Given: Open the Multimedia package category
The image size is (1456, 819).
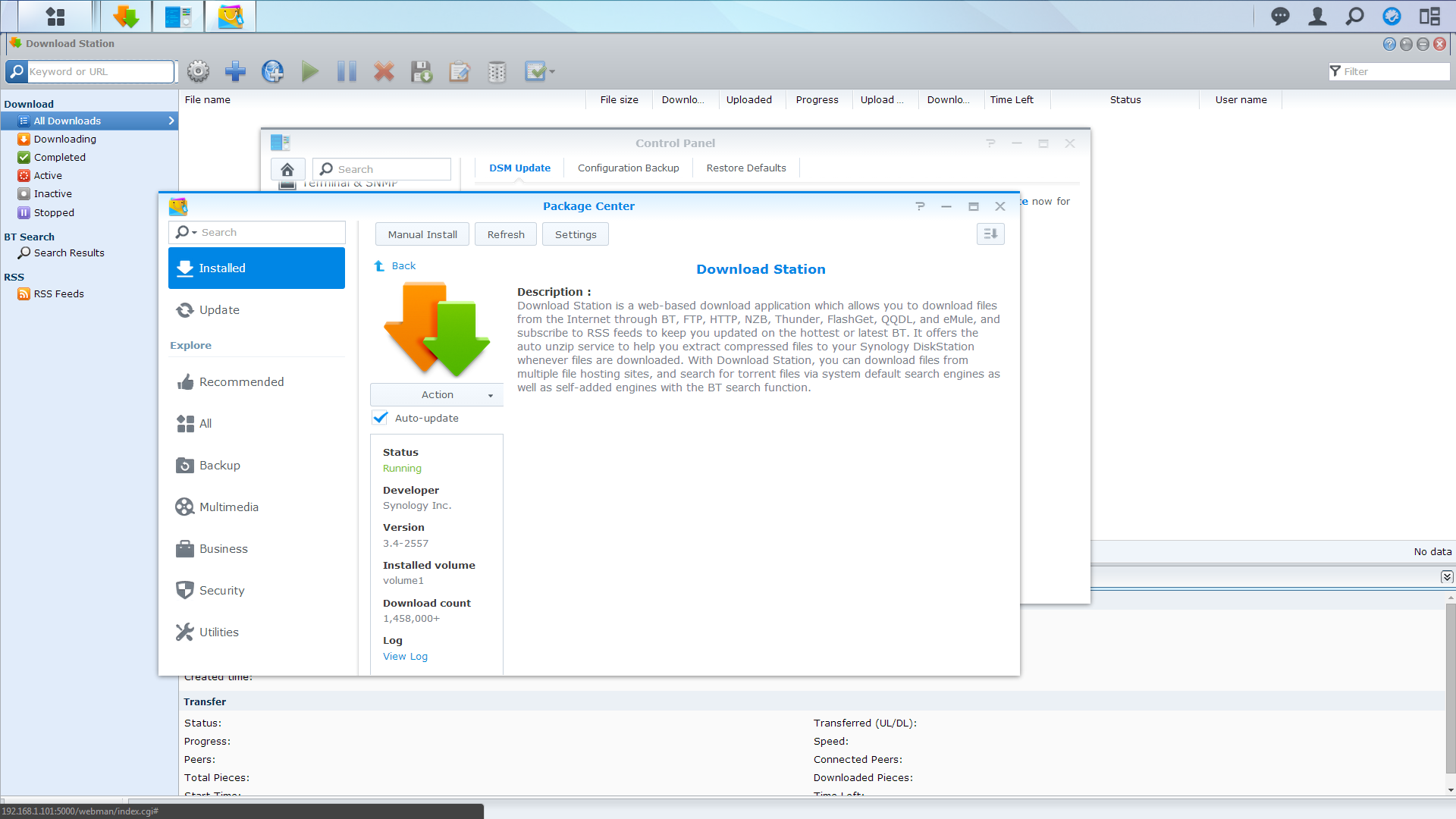Looking at the screenshot, I should click(x=256, y=507).
